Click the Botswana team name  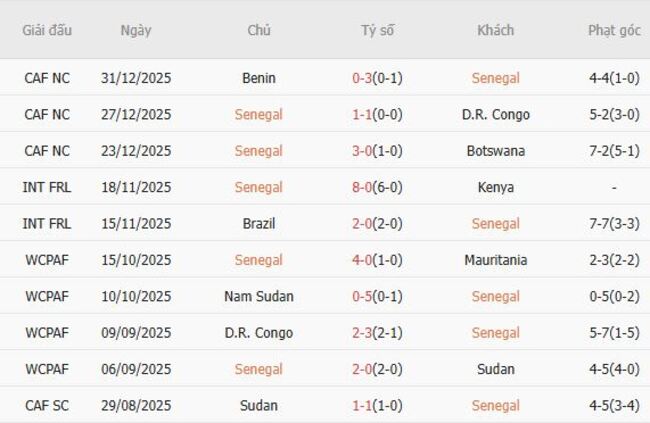tap(495, 151)
